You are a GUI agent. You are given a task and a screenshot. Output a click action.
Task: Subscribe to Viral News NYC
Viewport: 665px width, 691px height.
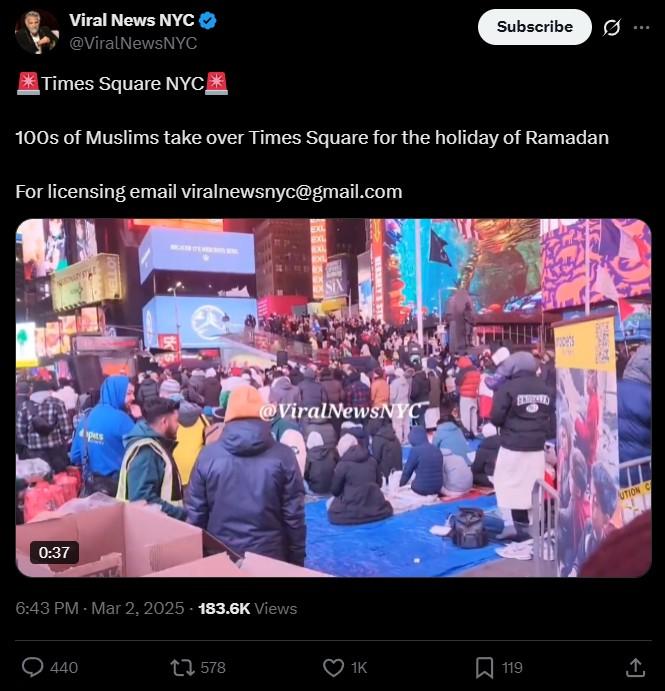[535, 27]
